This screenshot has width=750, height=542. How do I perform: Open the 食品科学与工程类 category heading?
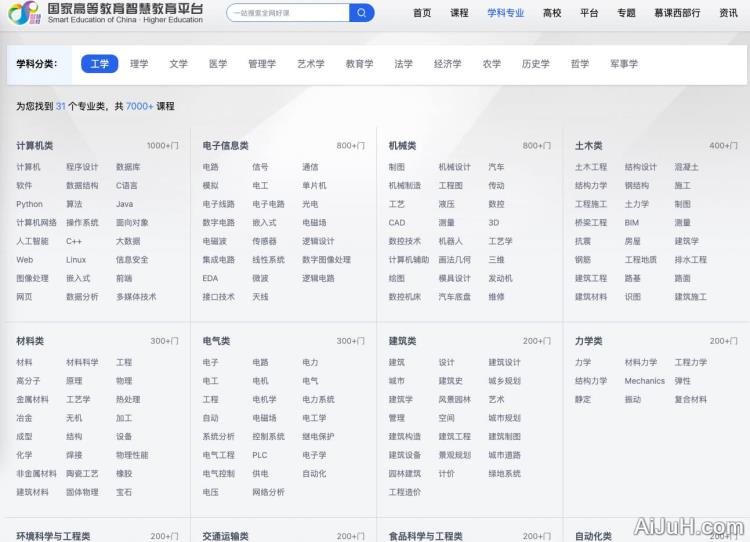click(425, 536)
